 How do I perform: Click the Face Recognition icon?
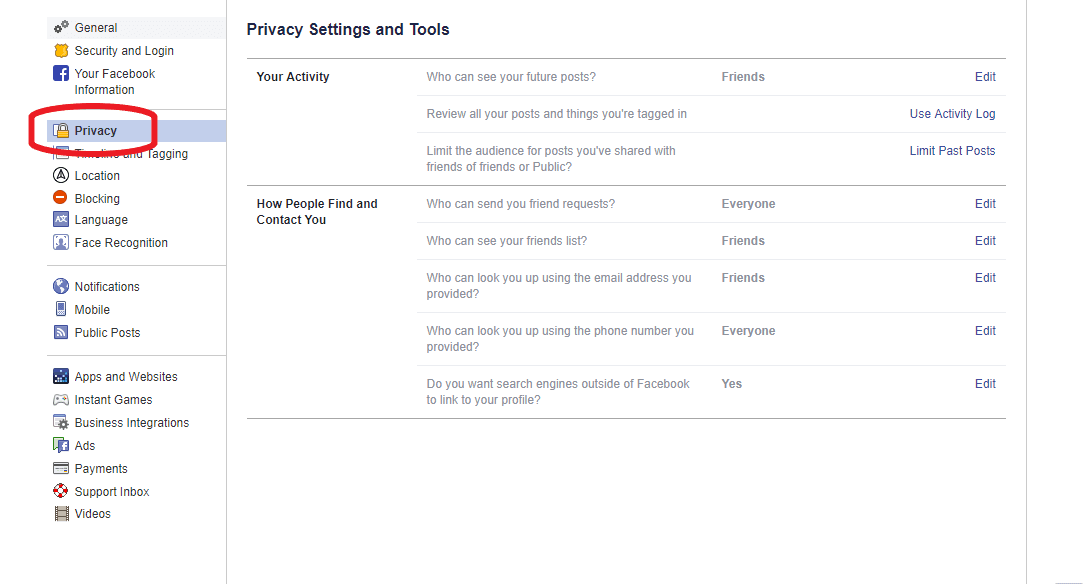coord(61,243)
